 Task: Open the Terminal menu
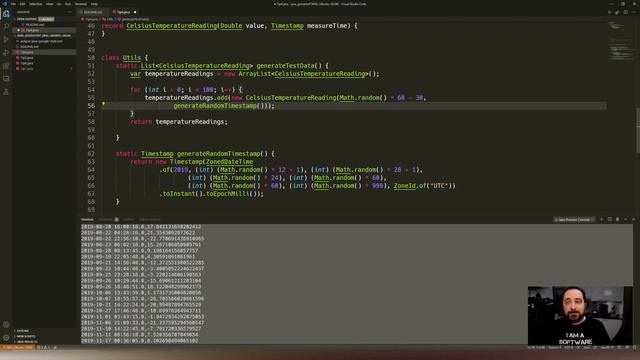81,4
